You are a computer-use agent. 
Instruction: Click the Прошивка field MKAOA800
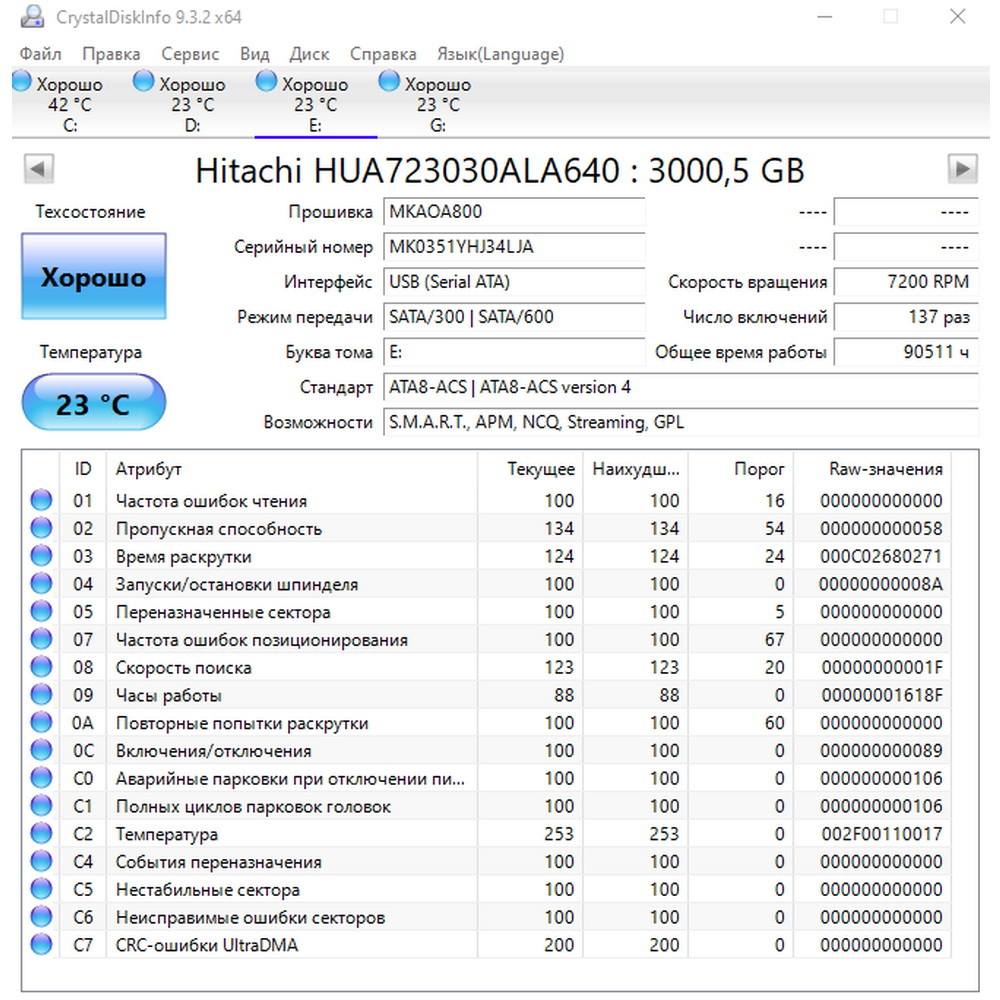point(514,212)
